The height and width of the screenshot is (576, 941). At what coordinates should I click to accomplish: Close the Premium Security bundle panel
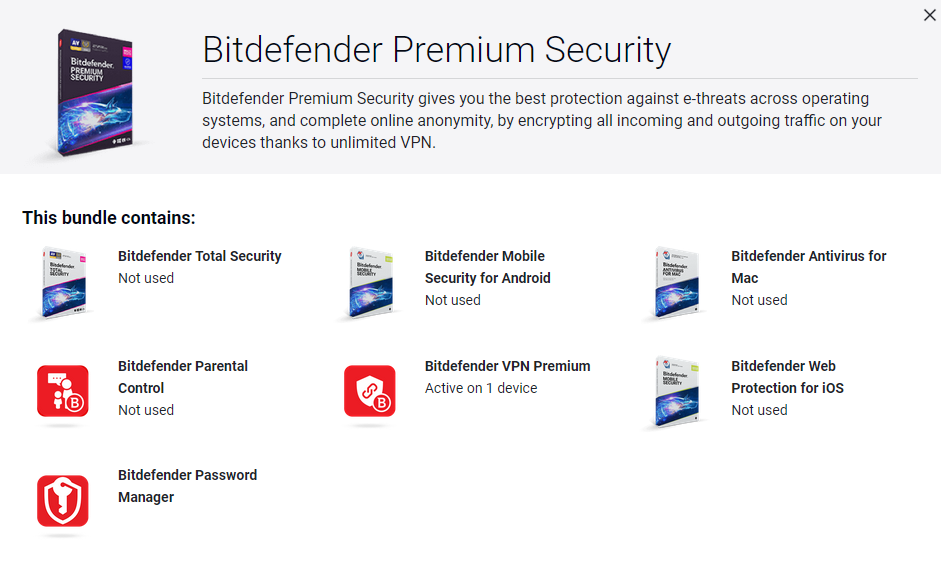[928, 14]
